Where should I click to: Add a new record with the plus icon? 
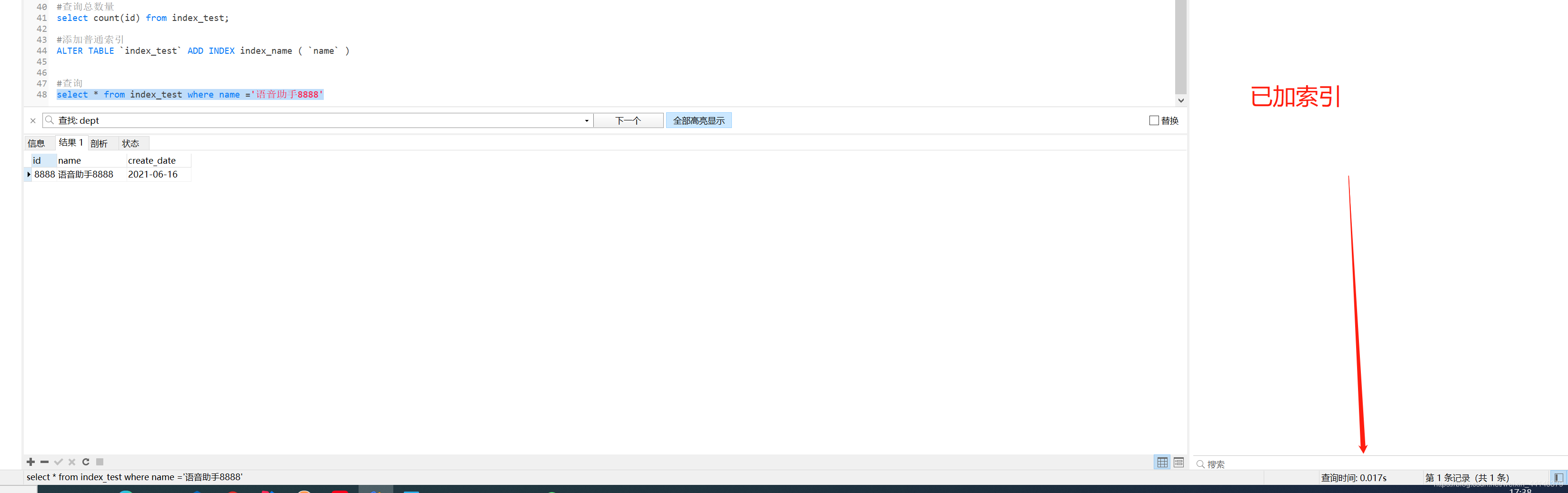pyautogui.click(x=31, y=462)
